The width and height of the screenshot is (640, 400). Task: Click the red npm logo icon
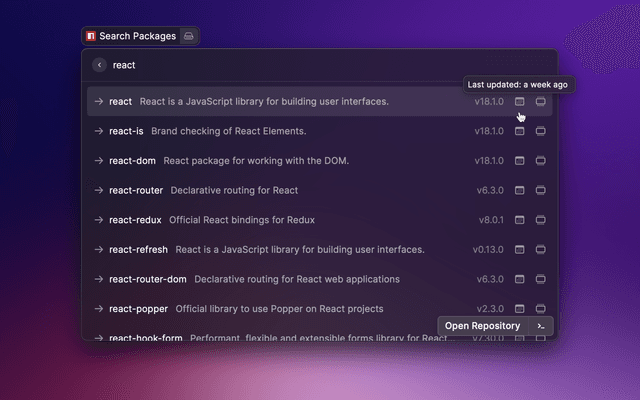(x=91, y=36)
